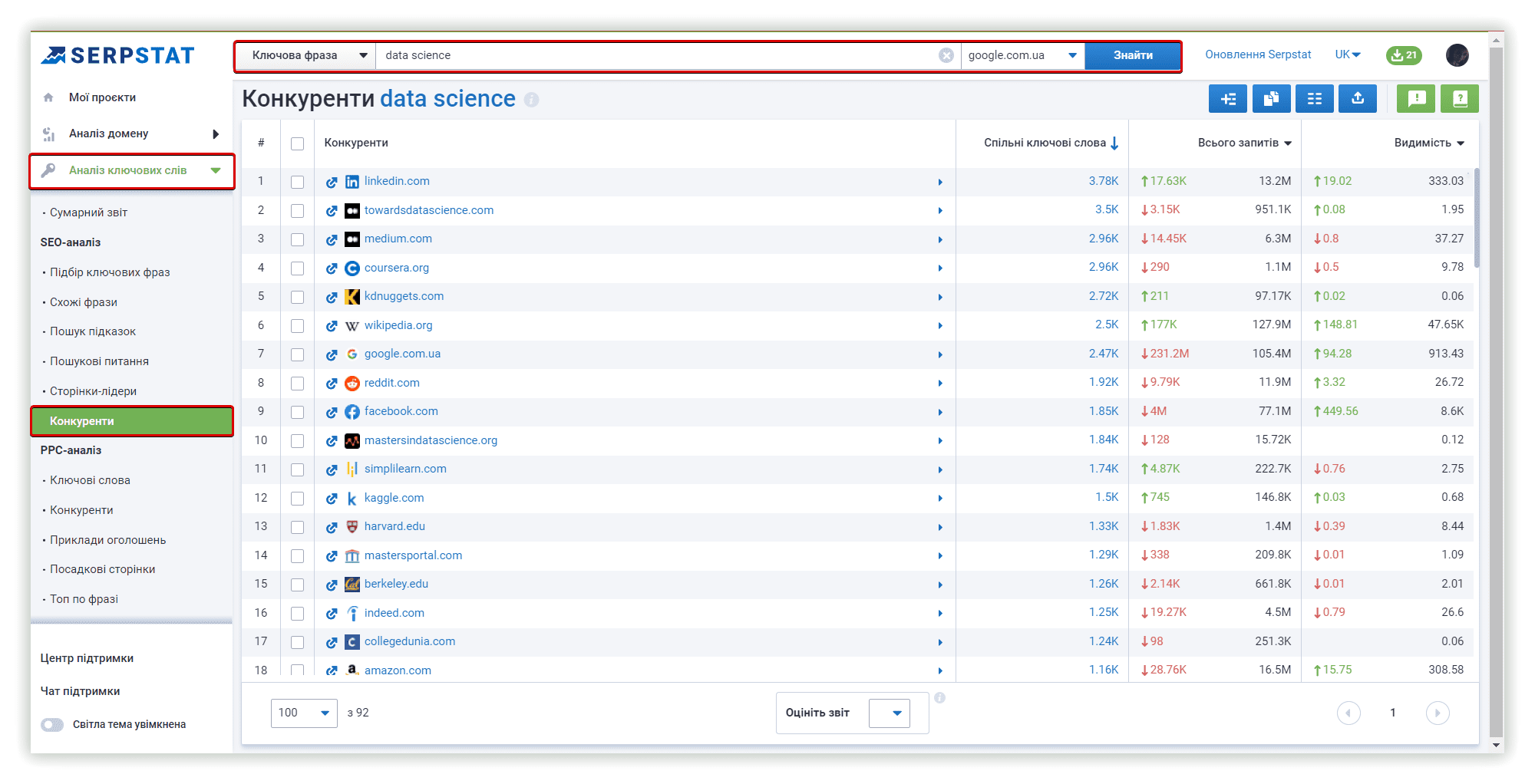1535x784 pixels.
Task: Open the Ключова фраза search type dropdown
Action: (x=305, y=55)
